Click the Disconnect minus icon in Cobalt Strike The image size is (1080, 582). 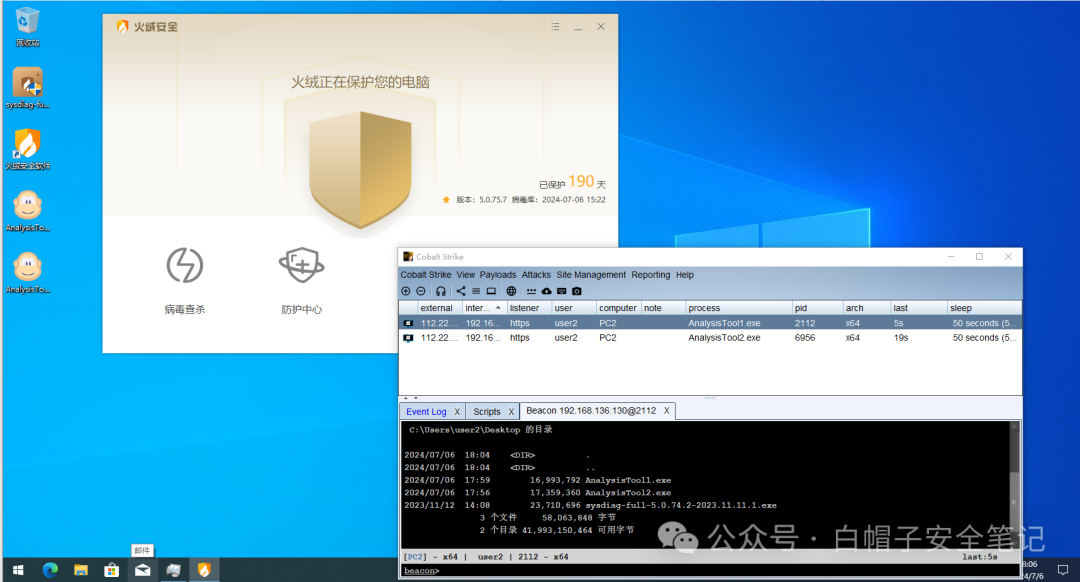pyautogui.click(x=421, y=291)
